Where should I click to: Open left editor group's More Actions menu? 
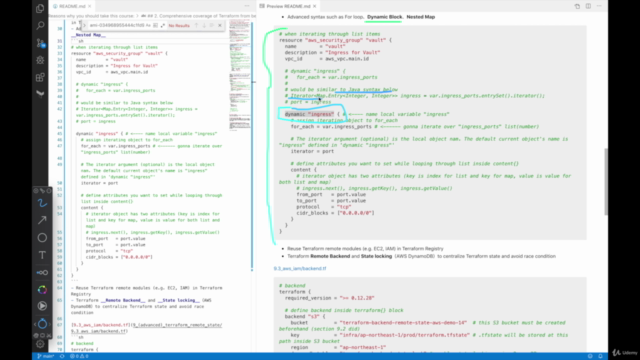click(x=247, y=6)
